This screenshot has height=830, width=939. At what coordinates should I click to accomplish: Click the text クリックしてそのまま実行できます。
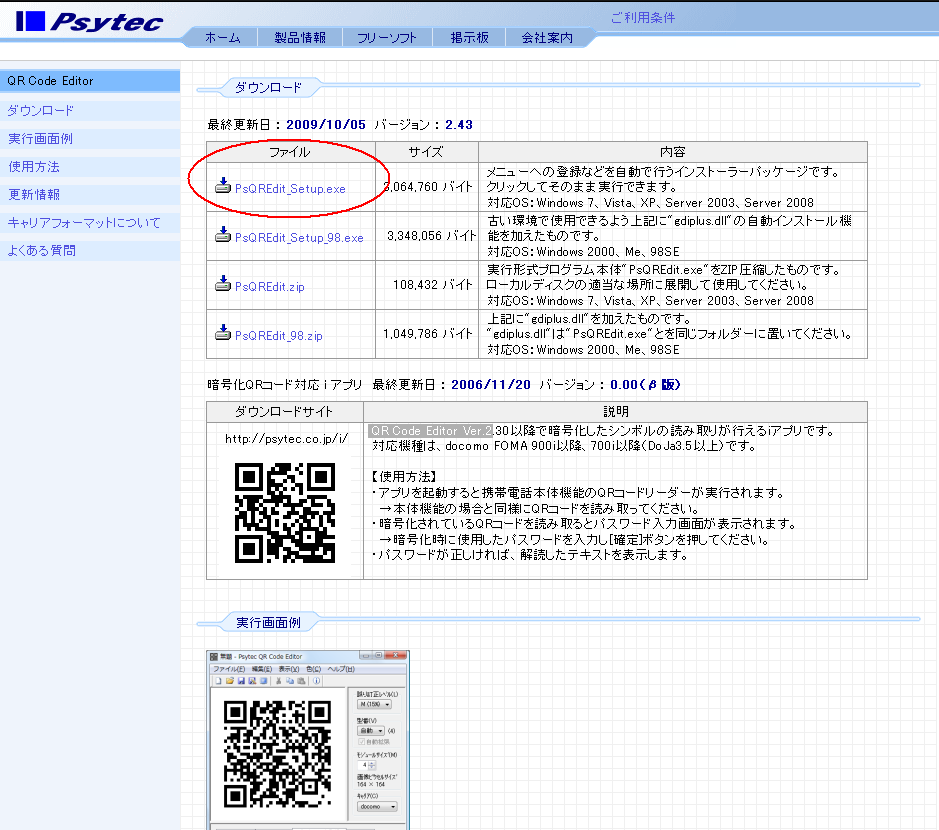tap(582, 187)
